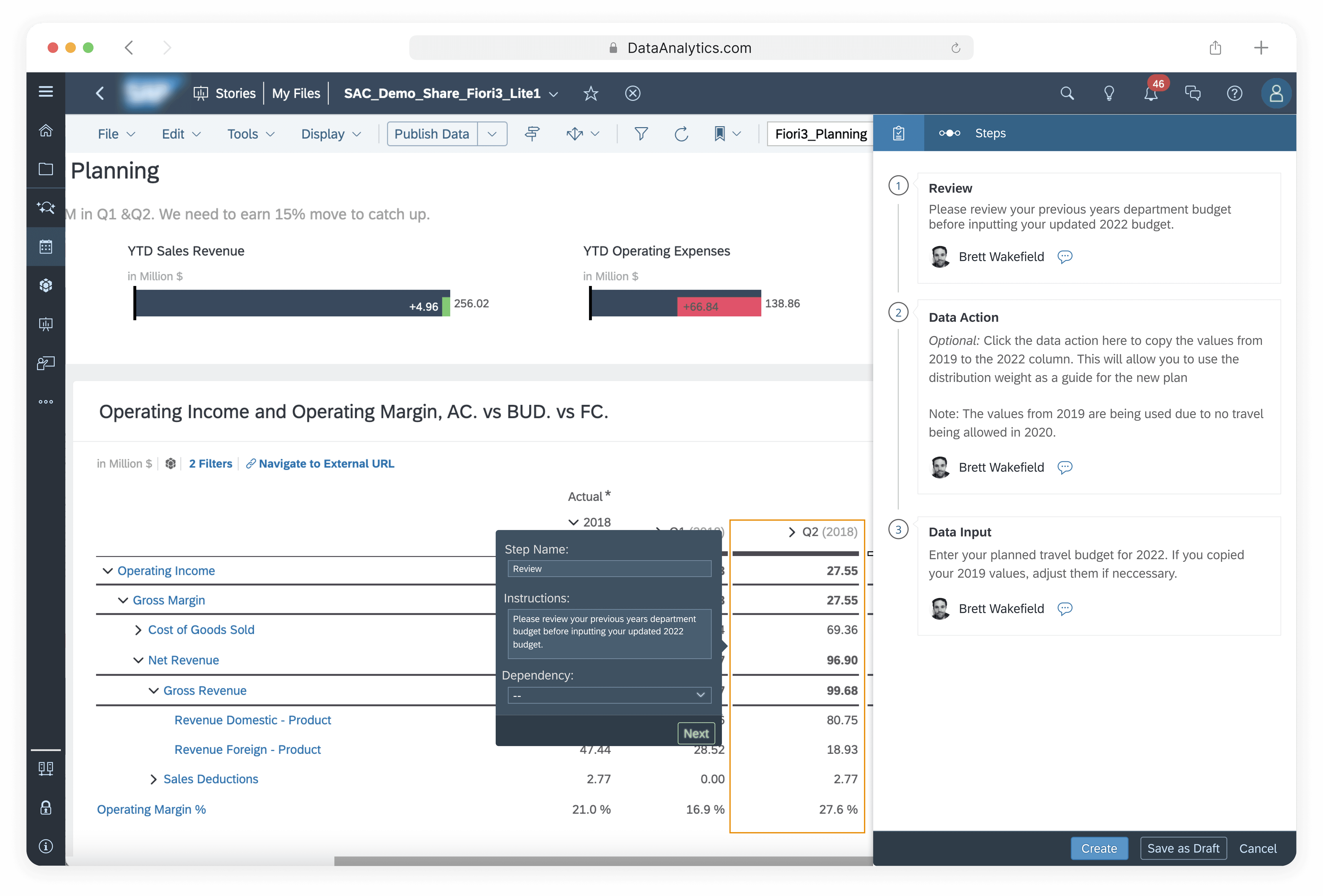Collapse the Net Revenue row
This screenshot has height=896, width=1323.
(x=138, y=660)
